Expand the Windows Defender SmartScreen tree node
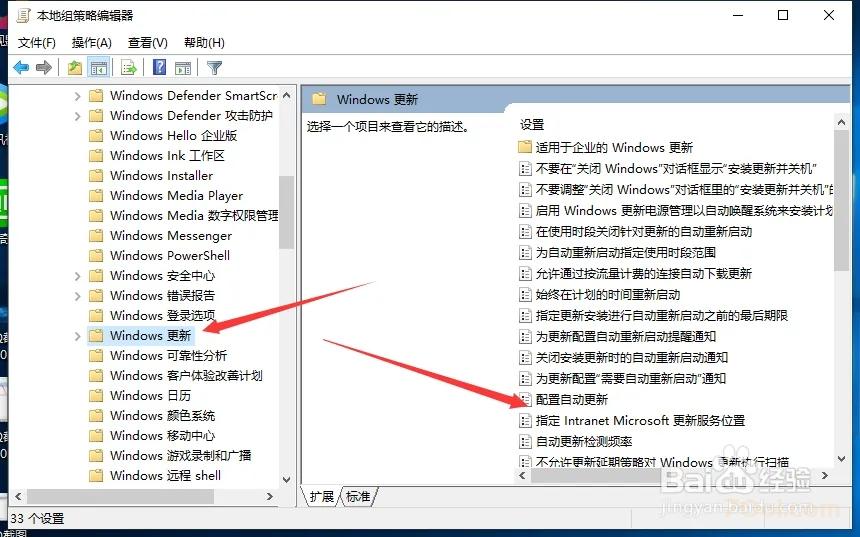Screen dimensions: 860x537 point(77,96)
